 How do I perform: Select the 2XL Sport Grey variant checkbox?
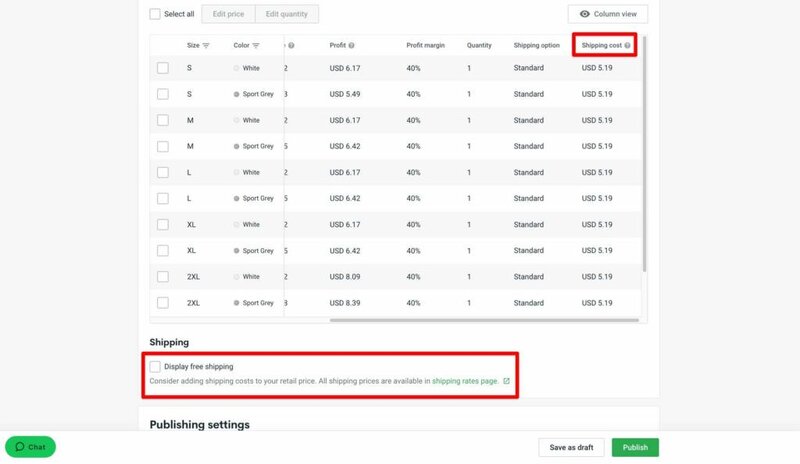163,303
